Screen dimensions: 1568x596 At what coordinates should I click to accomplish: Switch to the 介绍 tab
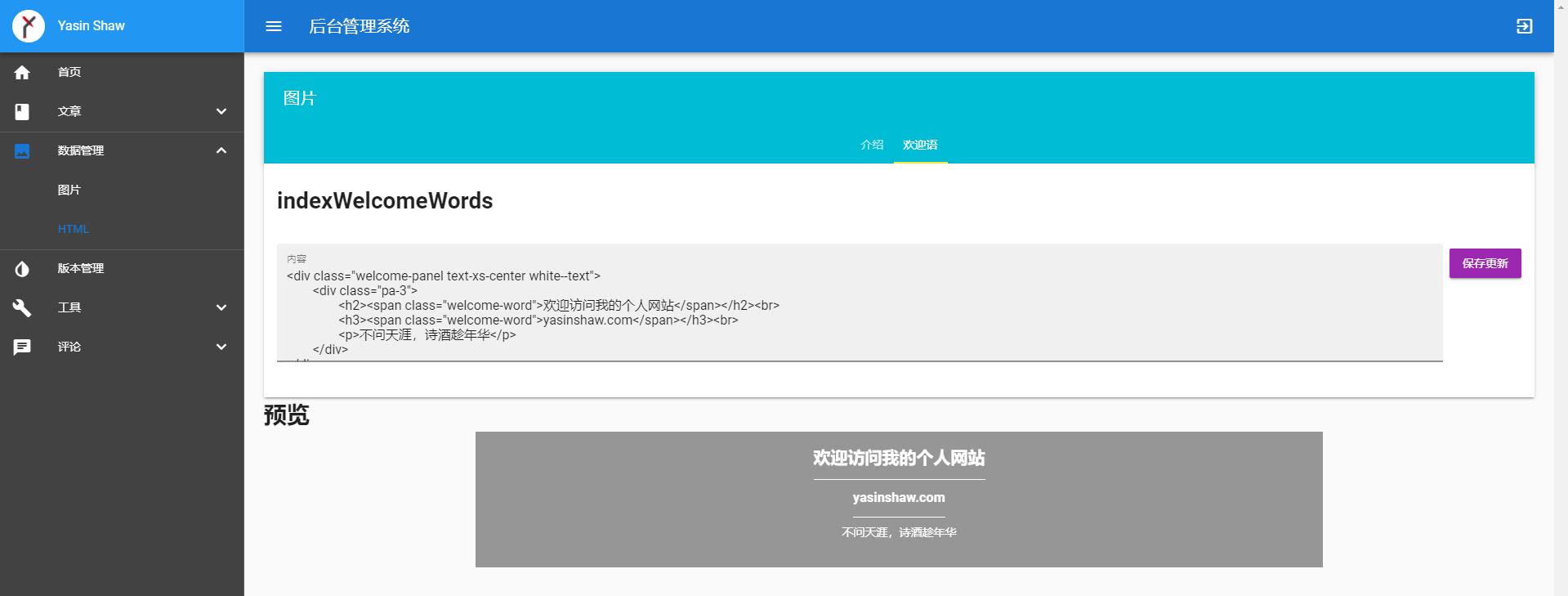(x=872, y=145)
